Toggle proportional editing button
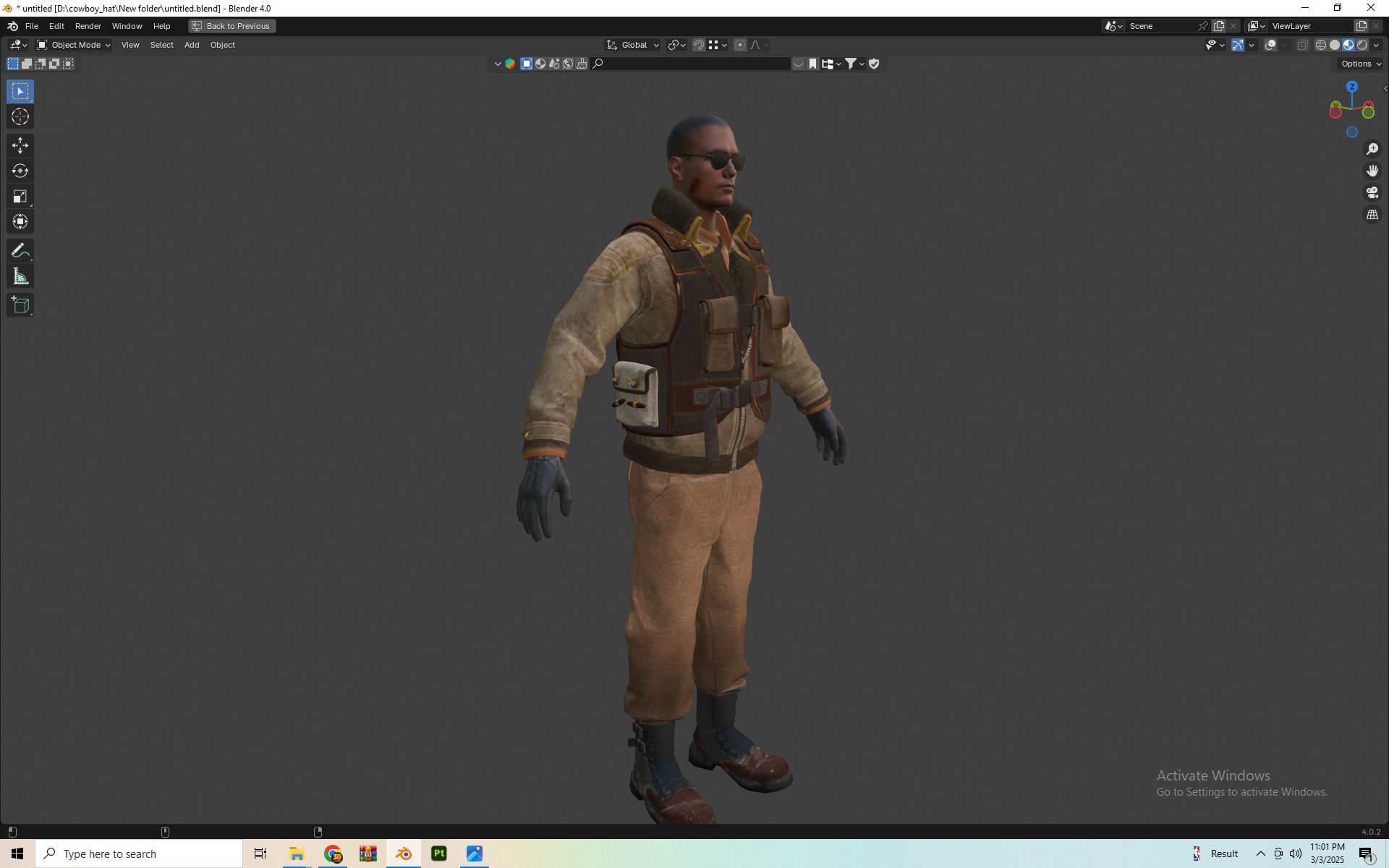Image resolution: width=1389 pixels, height=868 pixels. pos(740,45)
